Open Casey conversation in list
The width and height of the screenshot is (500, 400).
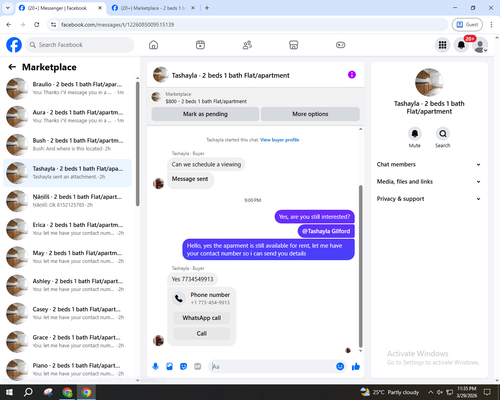point(68,313)
